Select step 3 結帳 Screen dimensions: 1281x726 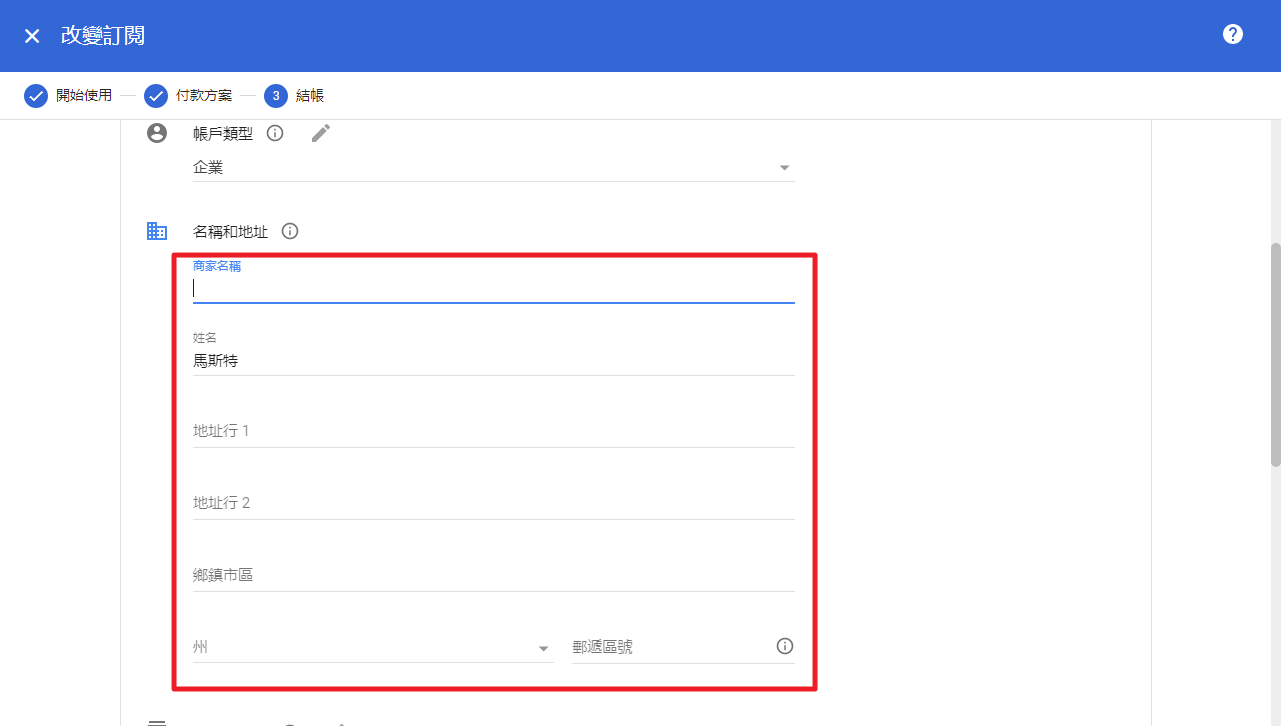pyautogui.click(x=294, y=96)
